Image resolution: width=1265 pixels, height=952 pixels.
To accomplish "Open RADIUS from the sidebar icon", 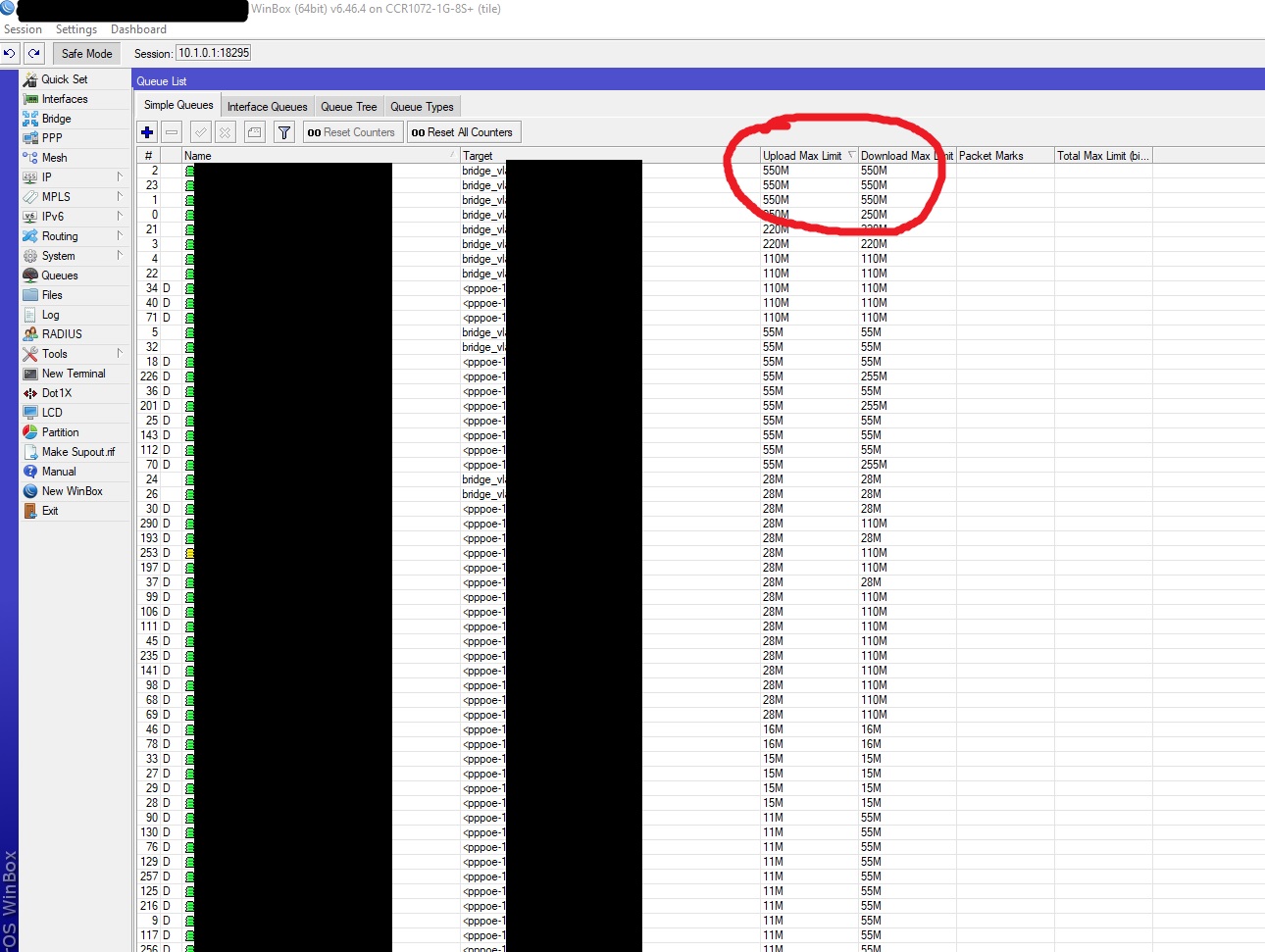I will 30,334.
